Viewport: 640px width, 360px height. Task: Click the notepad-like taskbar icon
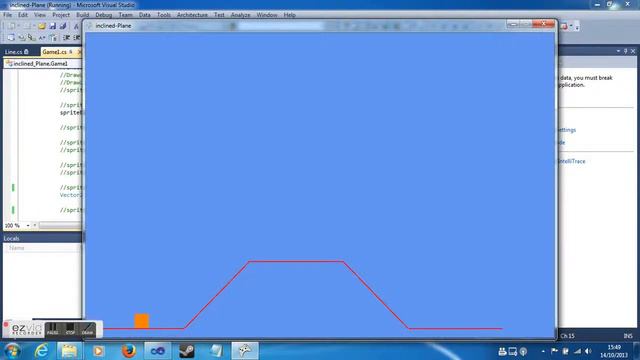click(x=216, y=351)
